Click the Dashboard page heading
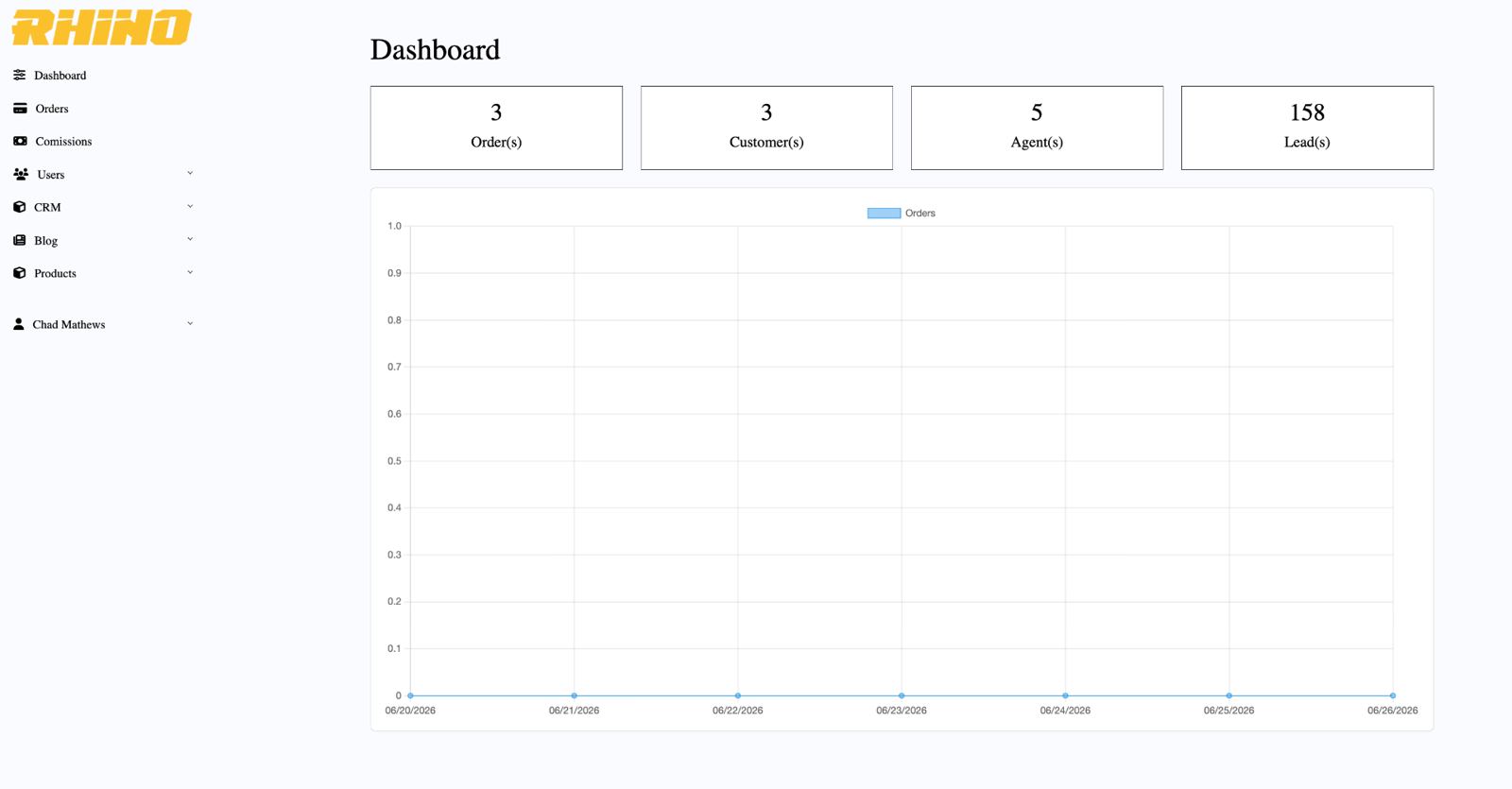Screen dimensions: 1512x789 tap(435, 50)
